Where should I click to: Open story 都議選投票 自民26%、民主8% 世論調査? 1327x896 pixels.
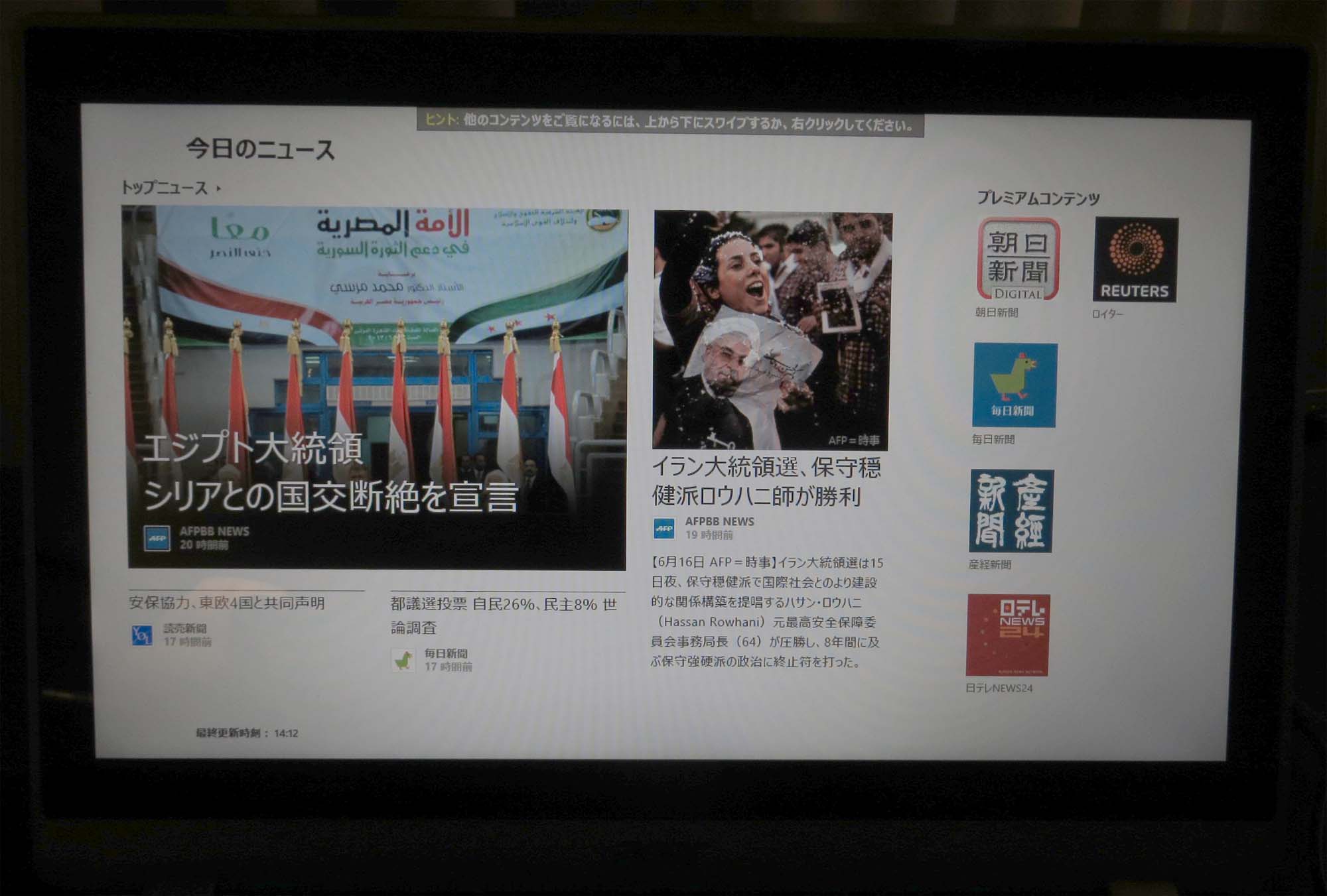click(504, 615)
